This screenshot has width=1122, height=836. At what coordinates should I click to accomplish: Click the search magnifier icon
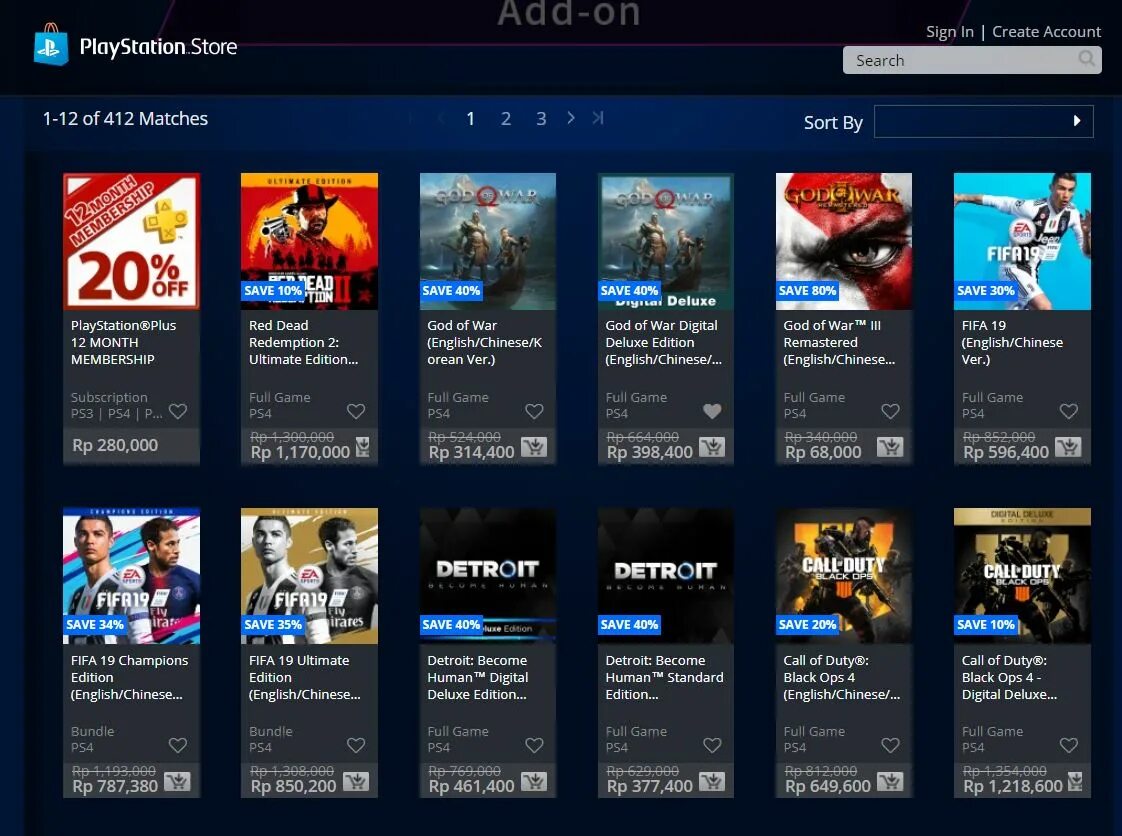click(x=1086, y=59)
